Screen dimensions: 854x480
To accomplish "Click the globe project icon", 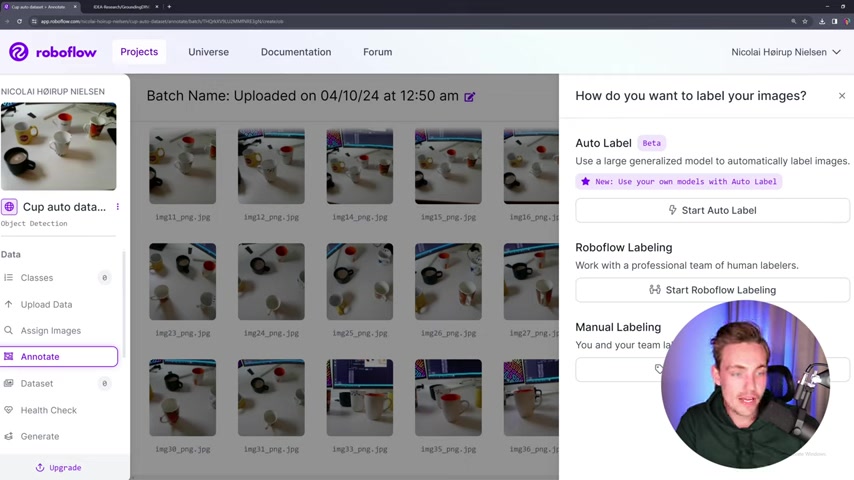I will click(9, 207).
